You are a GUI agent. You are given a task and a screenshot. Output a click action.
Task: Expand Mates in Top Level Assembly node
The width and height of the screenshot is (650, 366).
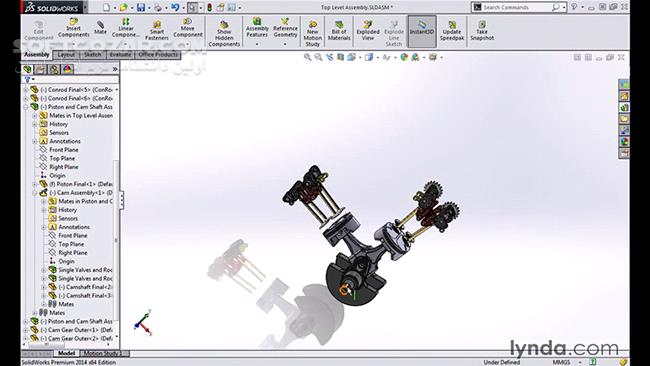pos(35,115)
